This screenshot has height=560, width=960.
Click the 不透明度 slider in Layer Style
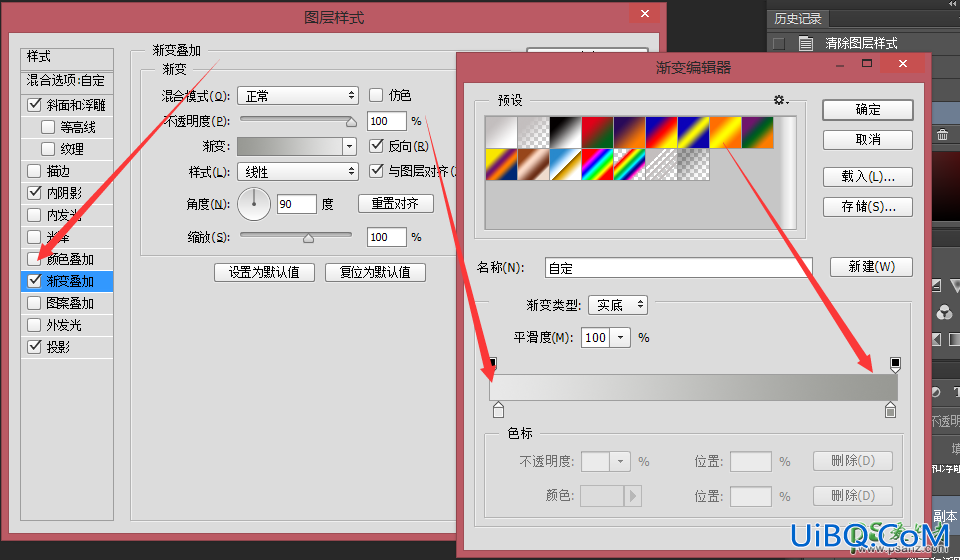pos(298,120)
